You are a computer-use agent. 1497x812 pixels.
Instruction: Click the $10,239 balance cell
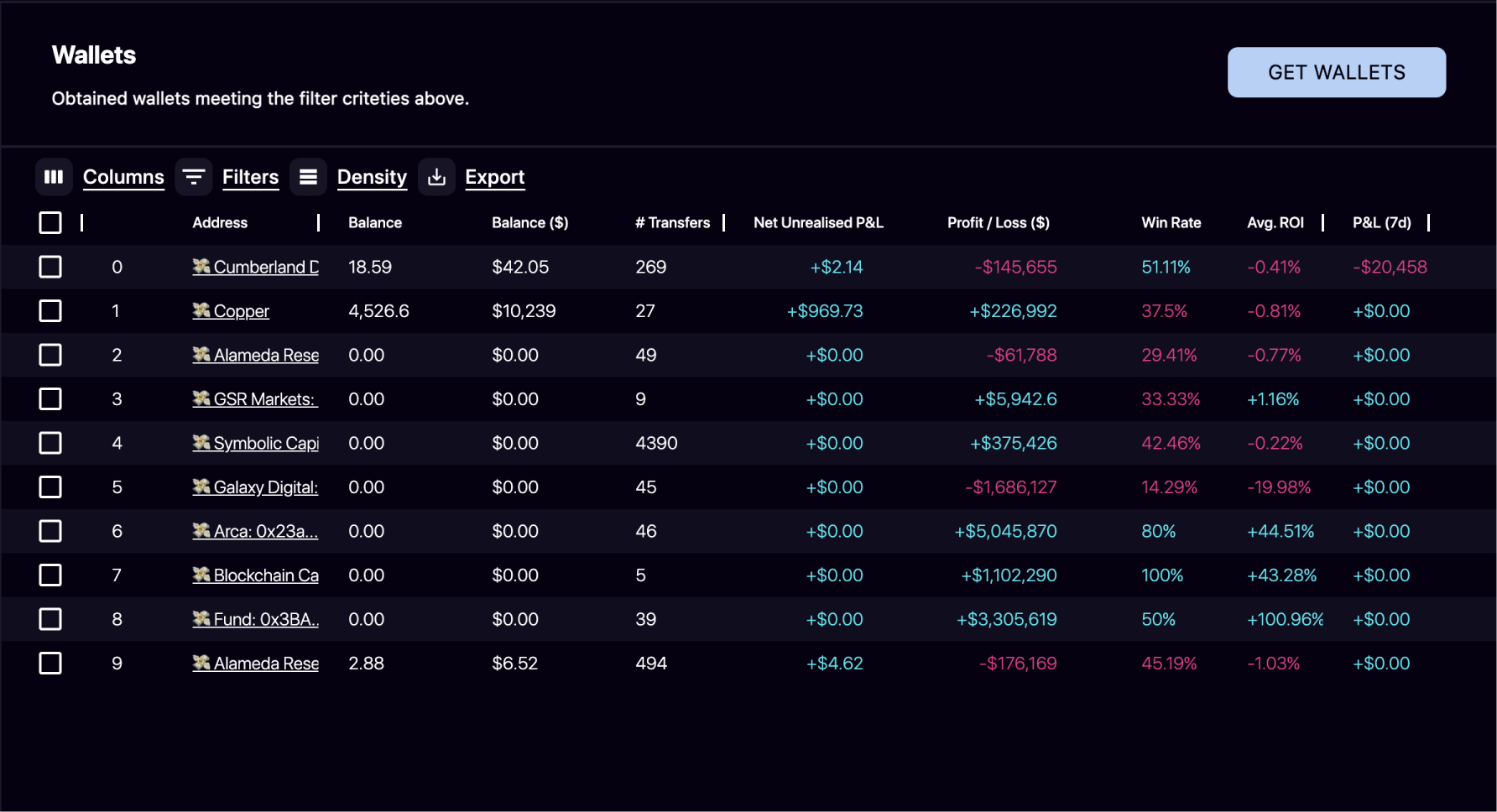(x=524, y=311)
